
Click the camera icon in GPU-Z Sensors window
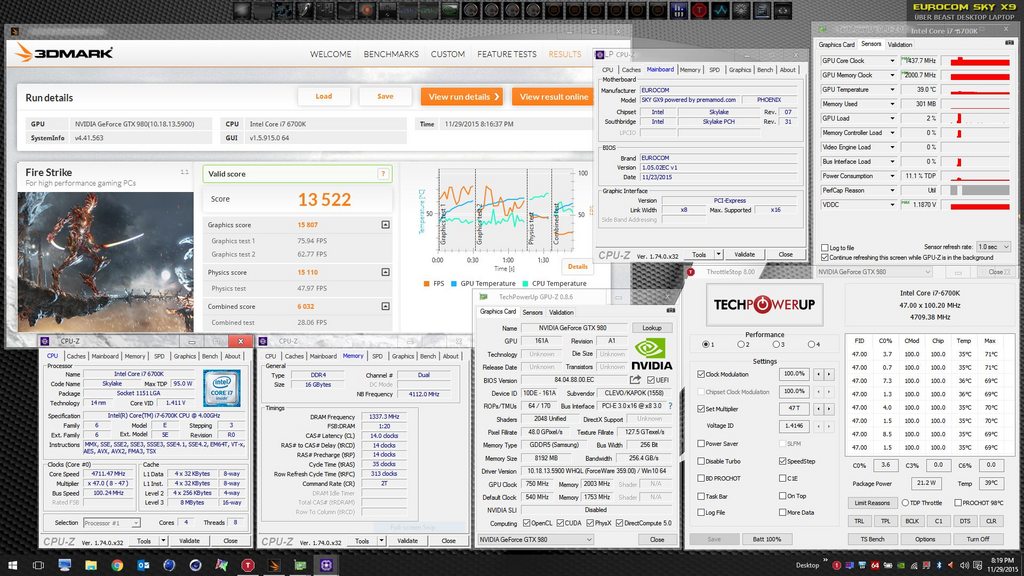[1009, 43]
